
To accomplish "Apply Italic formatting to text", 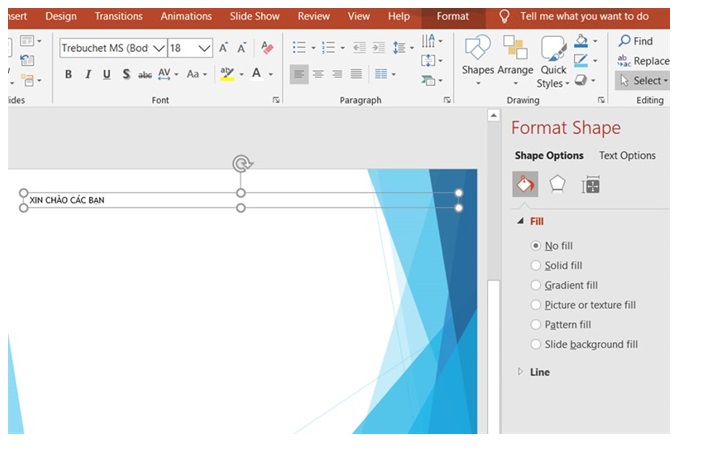I will (87, 74).
